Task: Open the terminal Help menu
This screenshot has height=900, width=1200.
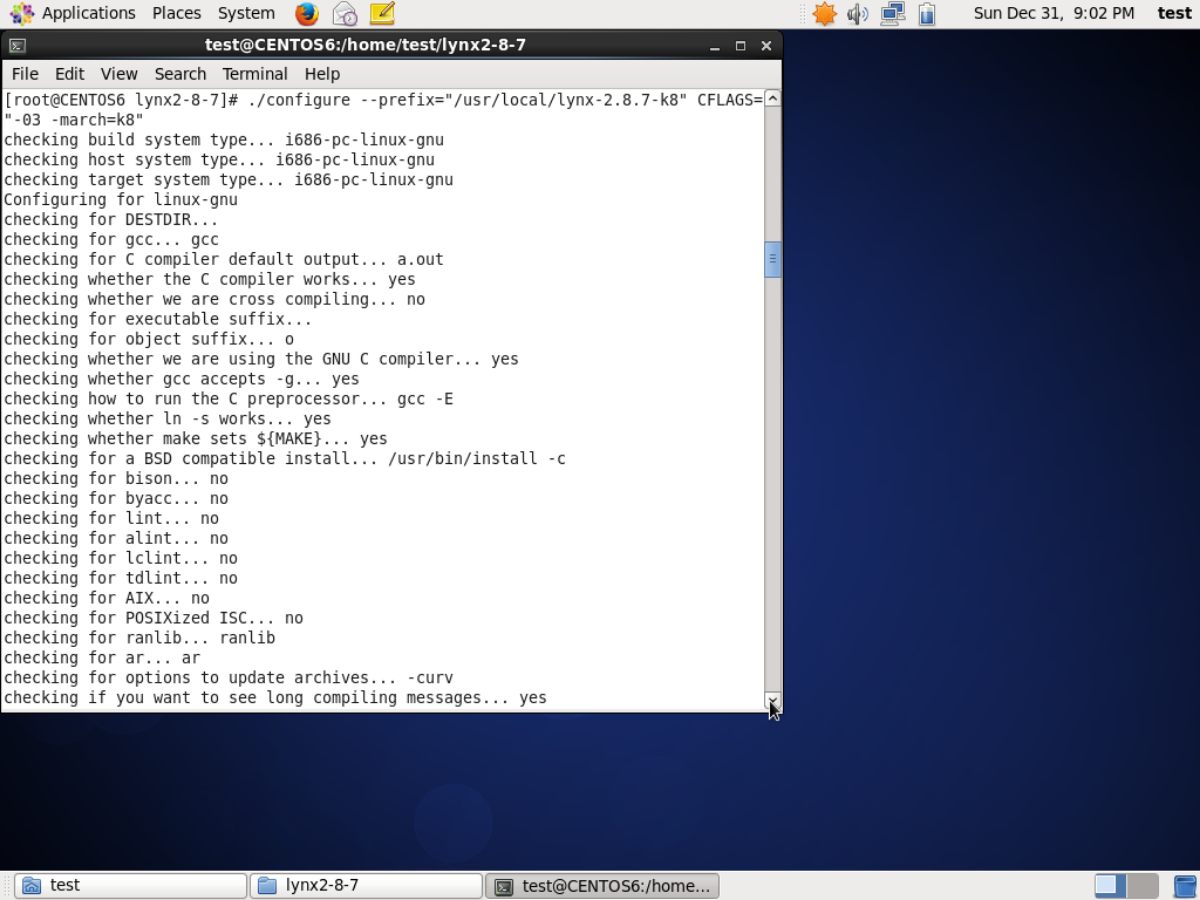Action: pos(322,74)
